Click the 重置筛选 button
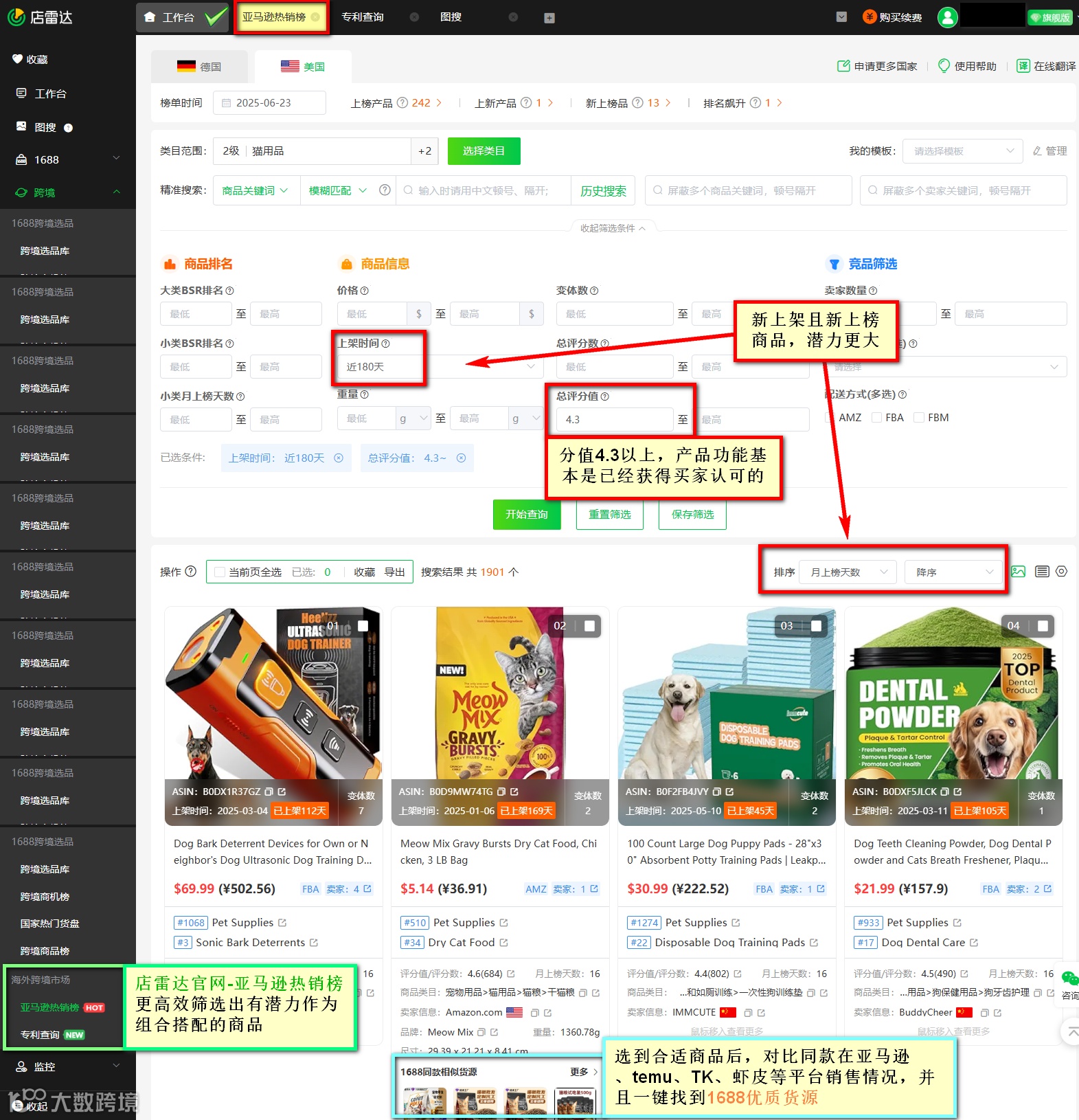The width and height of the screenshot is (1079, 1120). pyautogui.click(x=610, y=515)
